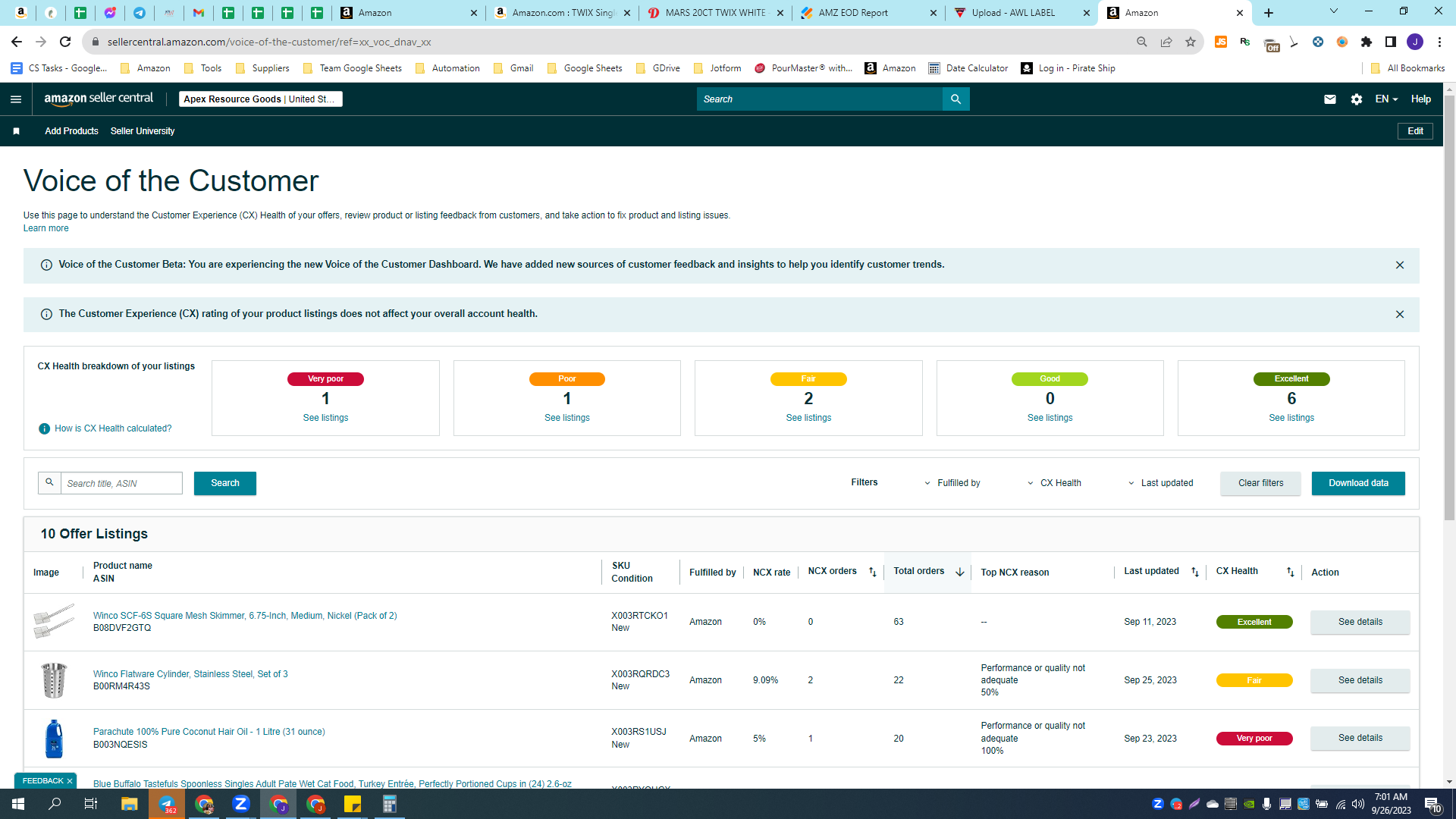See listings under Very poor
The height and width of the screenshot is (819, 1456).
coord(325,418)
